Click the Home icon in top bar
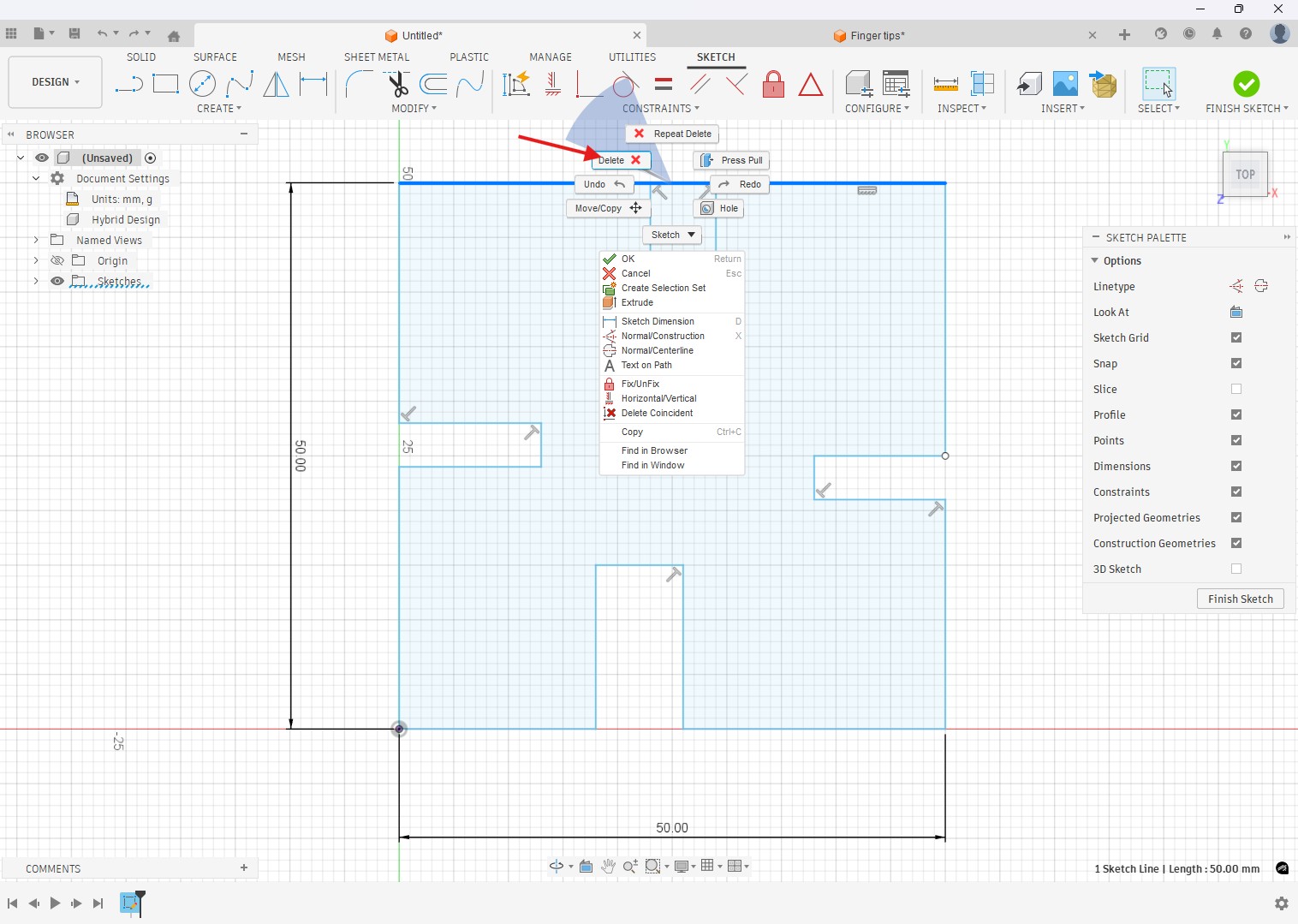This screenshot has height=924, width=1298. 174,36
